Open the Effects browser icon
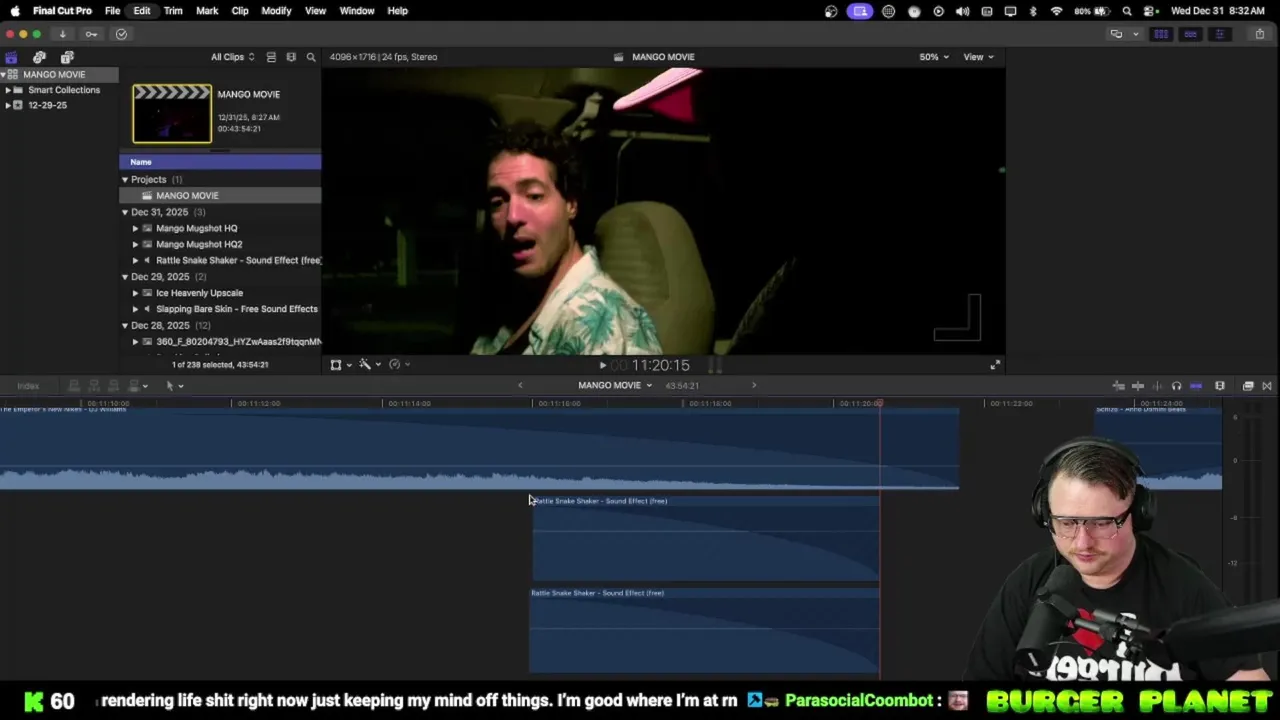Image resolution: width=1280 pixels, height=720 pixels. (1248, 386)
